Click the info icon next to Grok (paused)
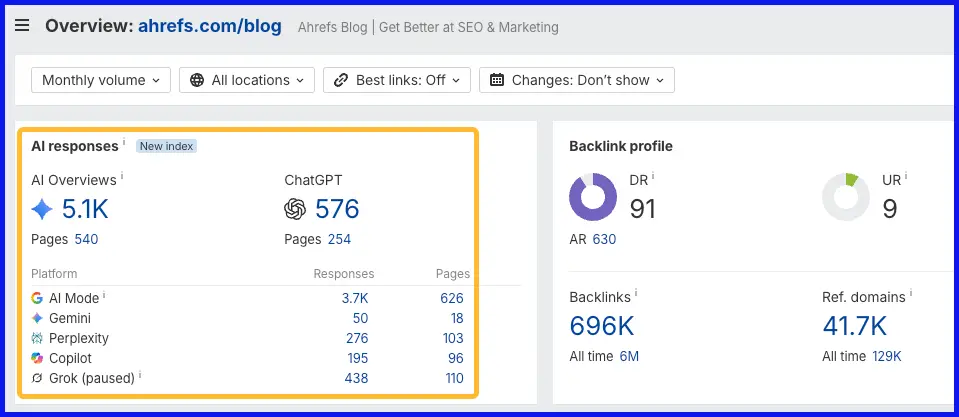Image resolution: width=959 pixels, height=417 pixels. point(139,374)
